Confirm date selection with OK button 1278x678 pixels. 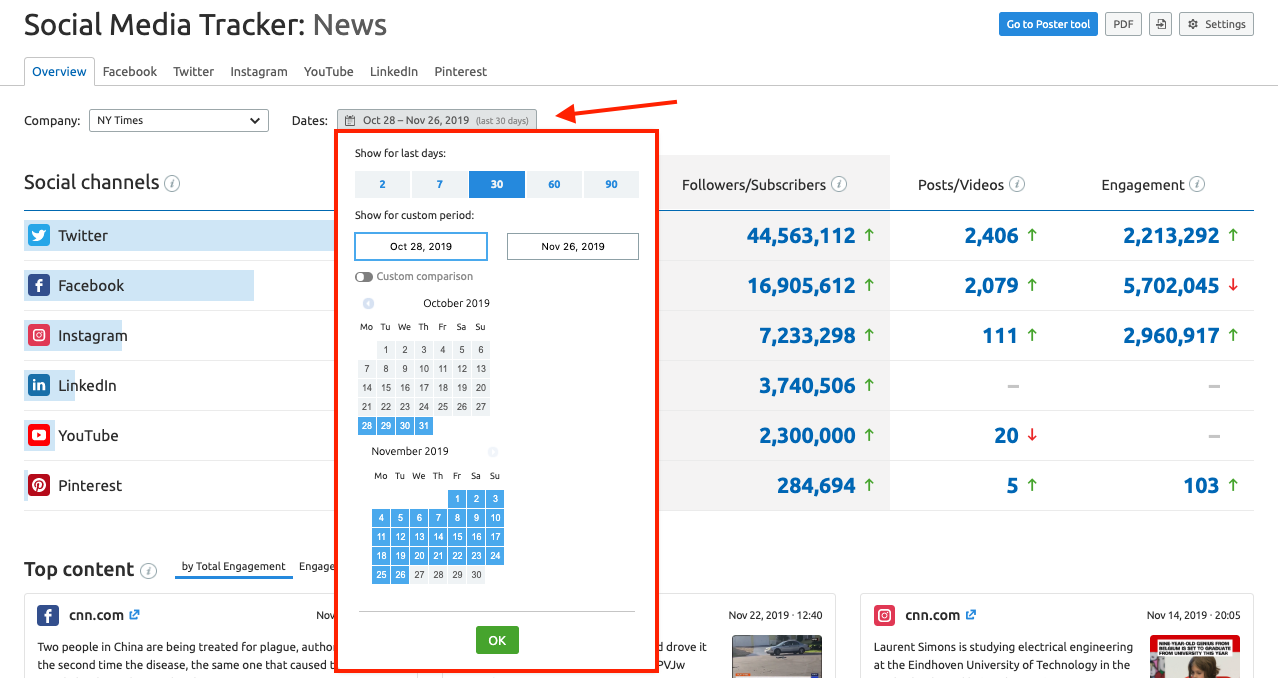click(x=497, y=640)
